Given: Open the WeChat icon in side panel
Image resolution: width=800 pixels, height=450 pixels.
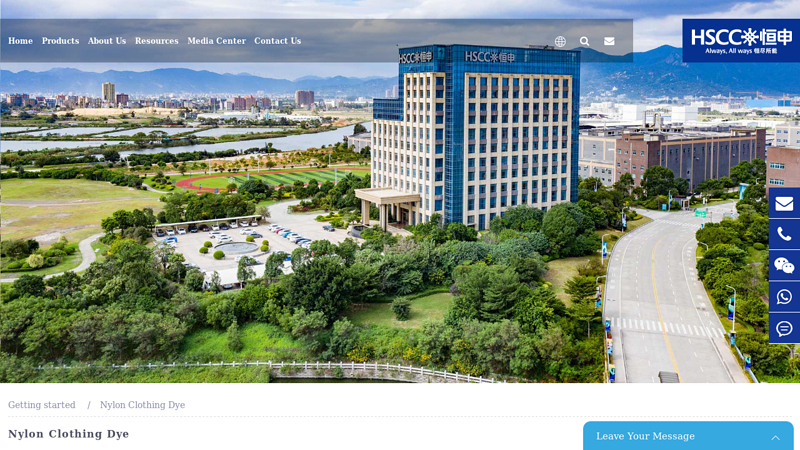Looking at the screenshot, I should (x=784, y=265).
